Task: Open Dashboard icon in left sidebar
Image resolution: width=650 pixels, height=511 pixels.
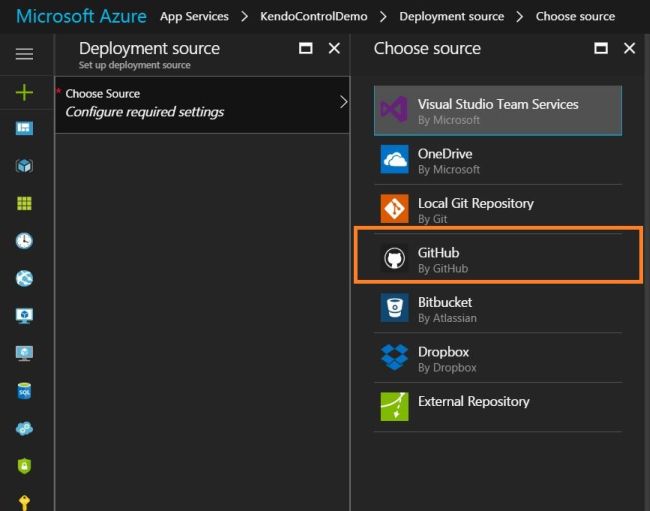Action: [24, 129]
